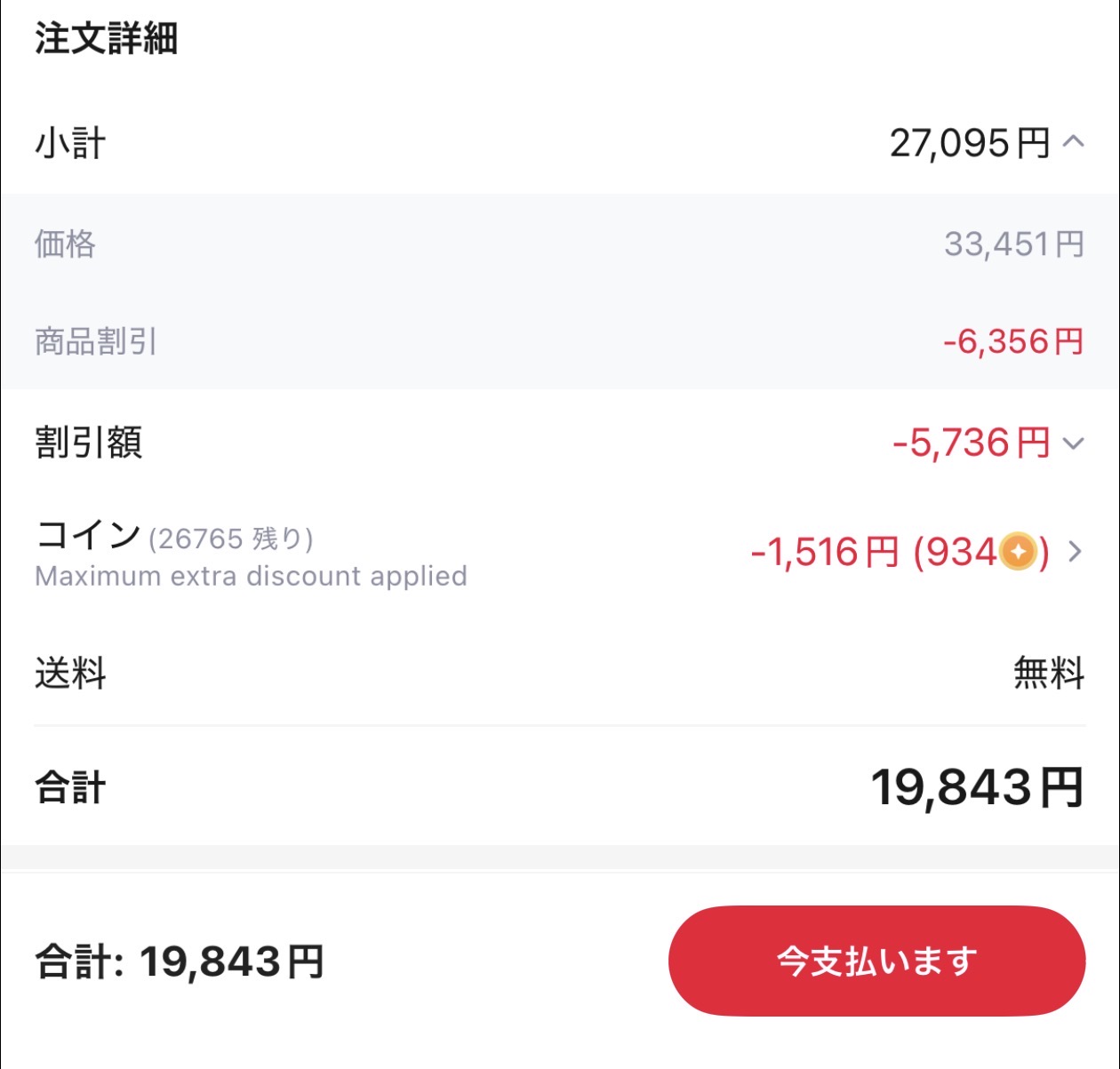Tap the coin balance showing 26765 残り
1120x1069 pixels.
click(231, 538)
